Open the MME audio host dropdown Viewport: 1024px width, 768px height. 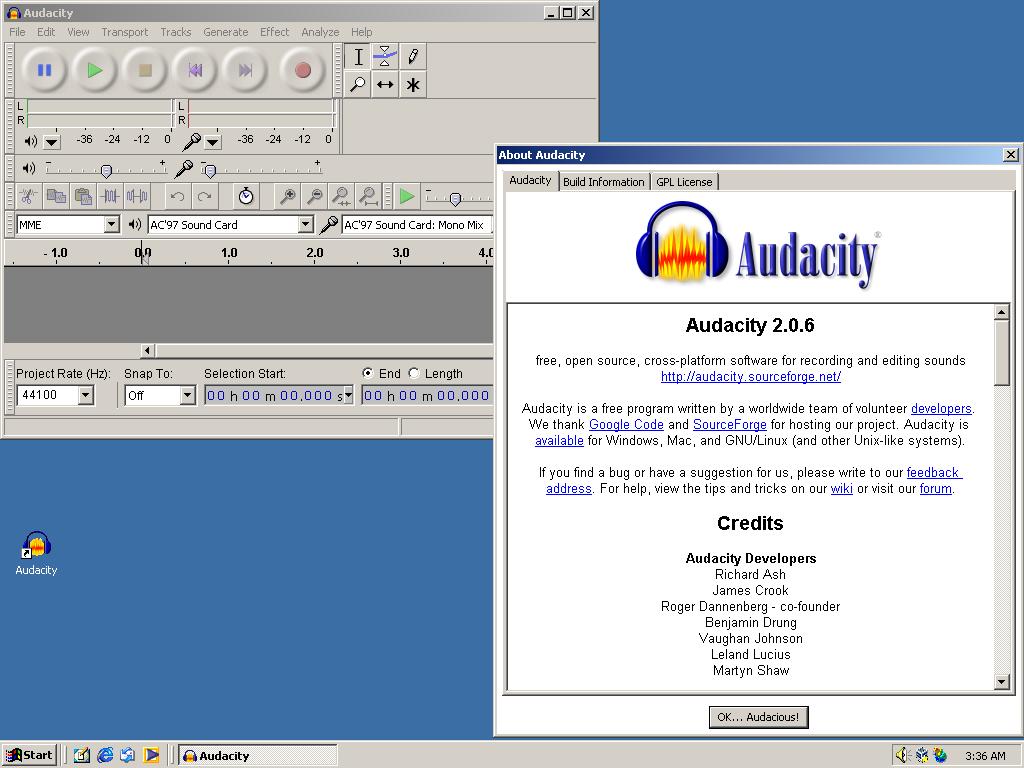(x=112, y=225)
